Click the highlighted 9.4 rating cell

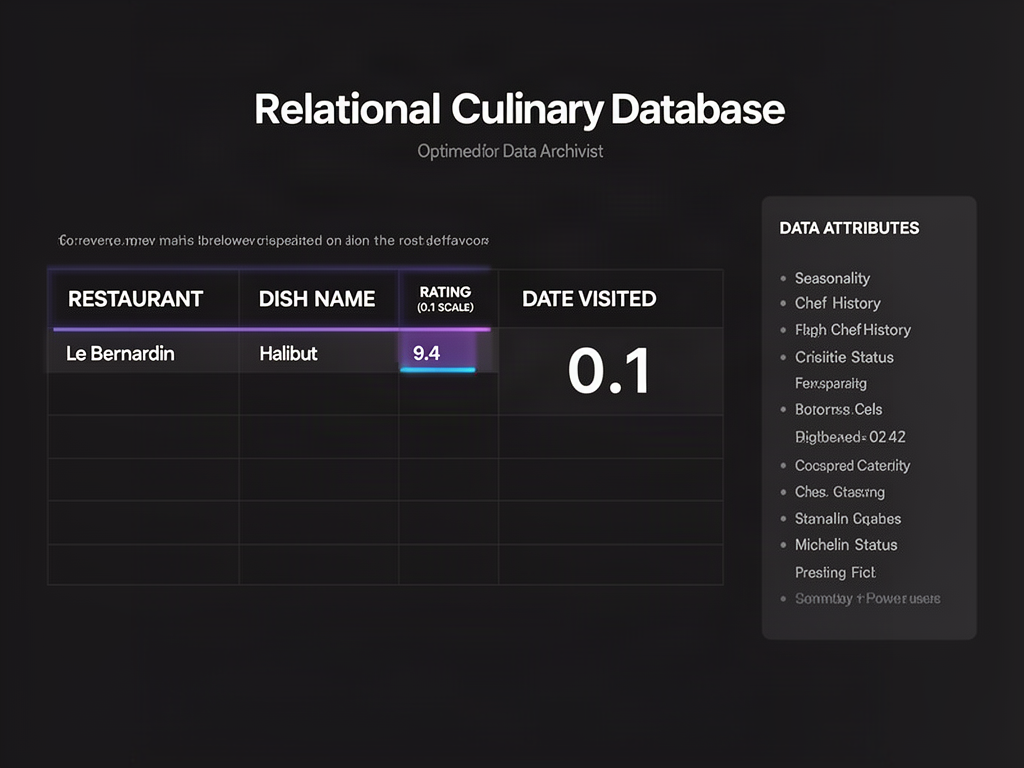point(438,353)
